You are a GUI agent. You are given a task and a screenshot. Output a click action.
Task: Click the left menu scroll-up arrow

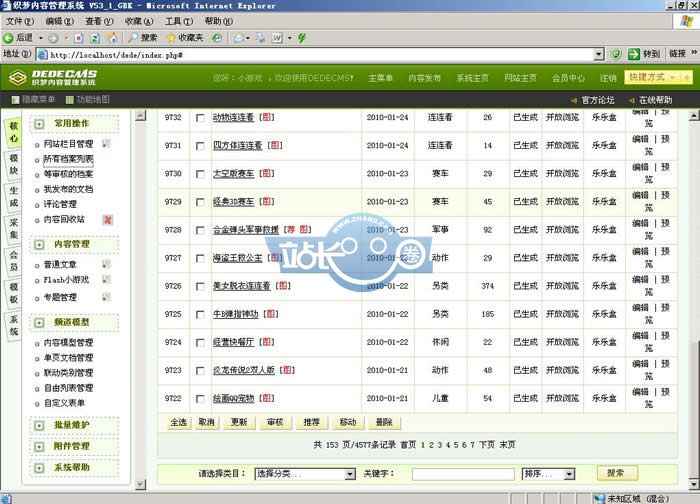click(140, 116)
